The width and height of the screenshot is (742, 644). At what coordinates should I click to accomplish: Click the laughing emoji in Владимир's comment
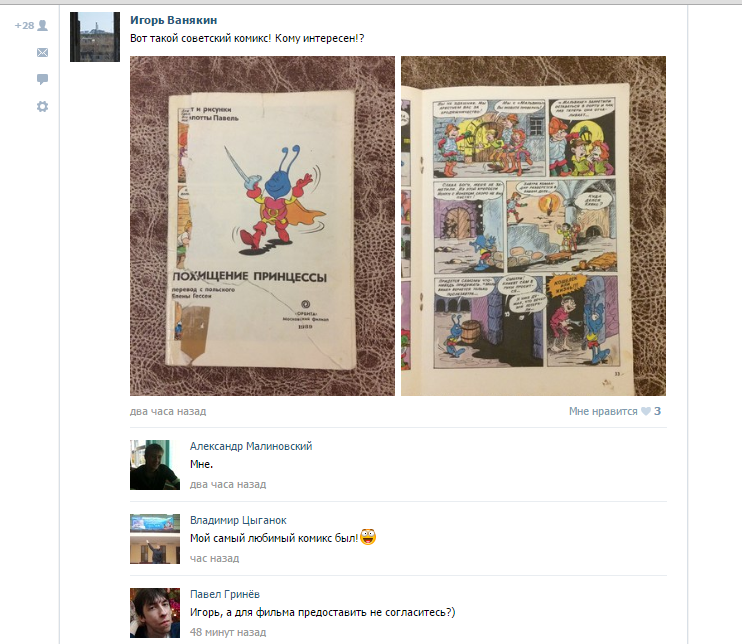368,537
